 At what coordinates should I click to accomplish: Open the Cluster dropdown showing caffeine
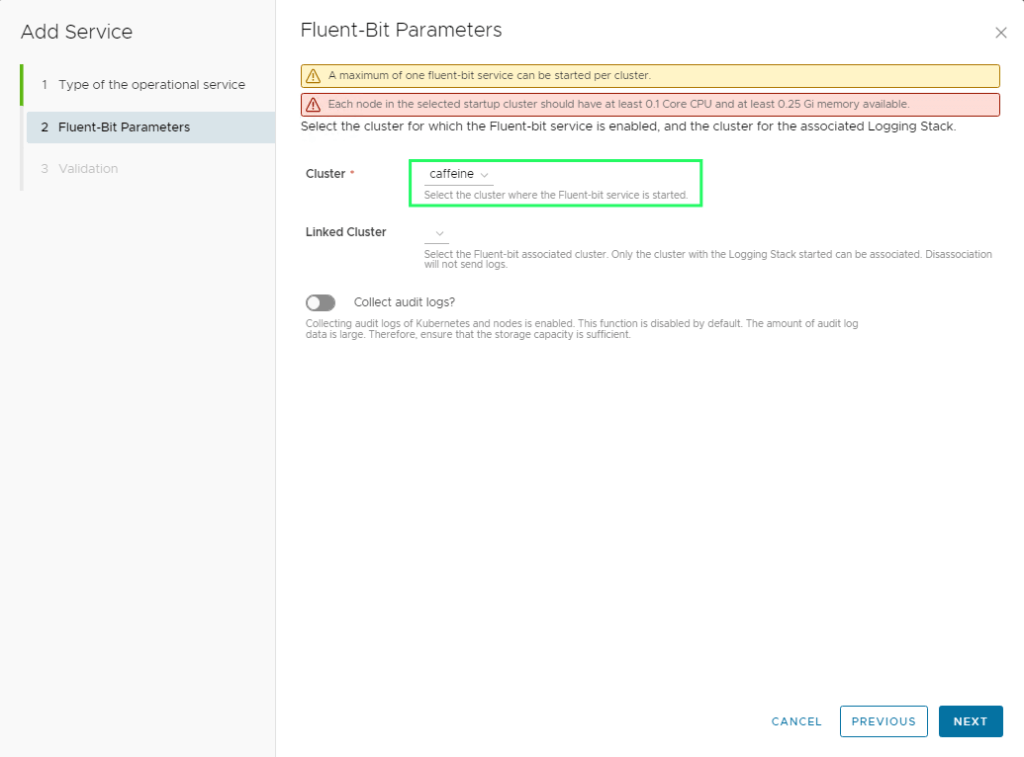pyautogui.click(x=458, y=174)
